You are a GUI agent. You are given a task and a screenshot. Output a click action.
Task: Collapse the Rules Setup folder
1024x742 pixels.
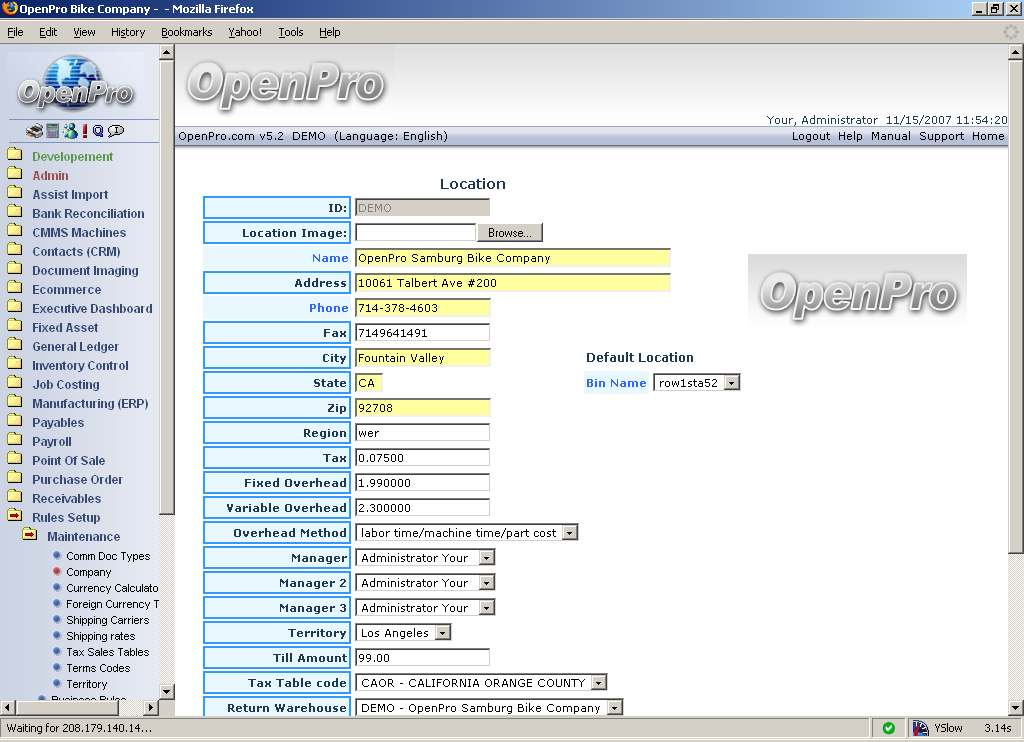click(15, 517)
